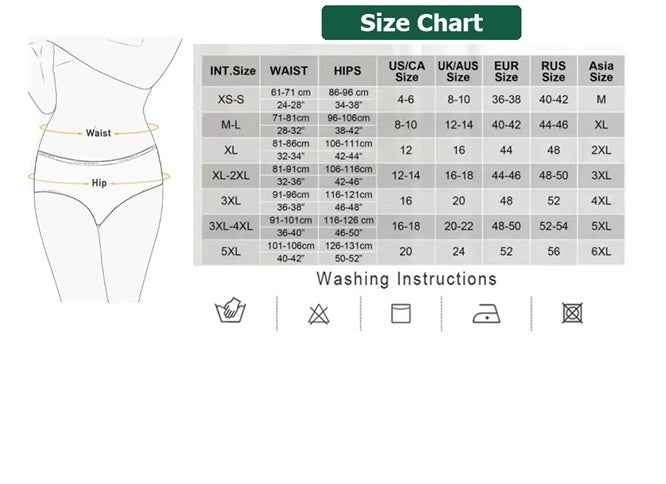Select the 3XL-4XL size row label

231,226
